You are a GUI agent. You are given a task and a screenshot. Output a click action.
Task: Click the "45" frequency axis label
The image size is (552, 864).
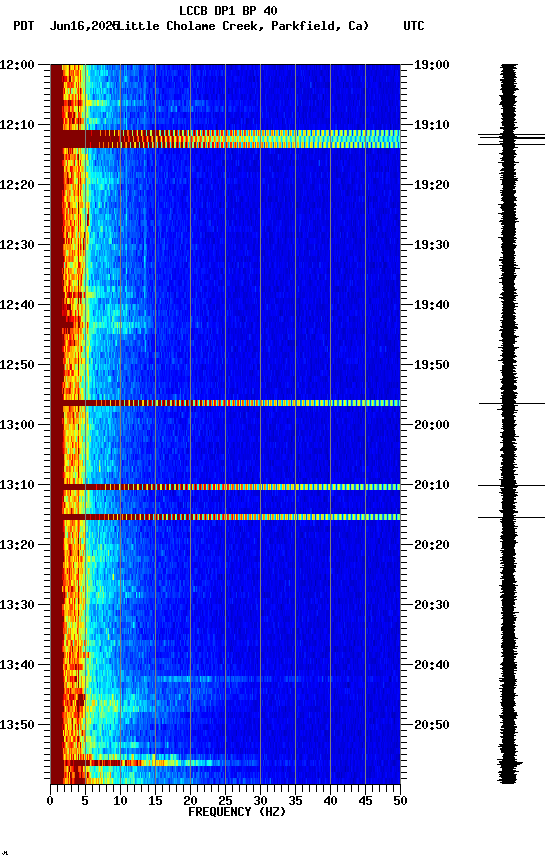(365, 801)
